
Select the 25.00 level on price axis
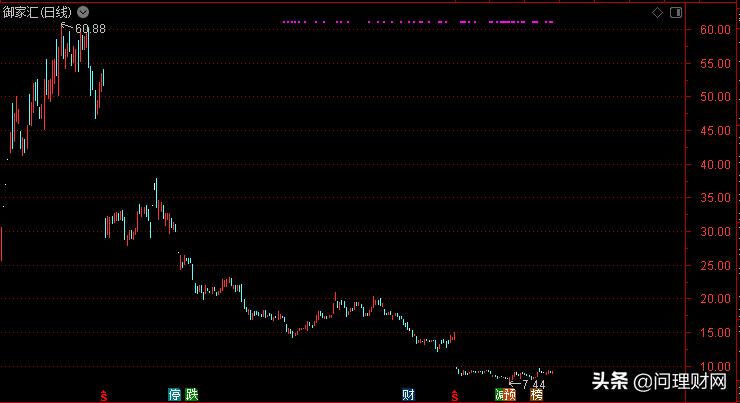pyautogui.click(x=712, y=265)
